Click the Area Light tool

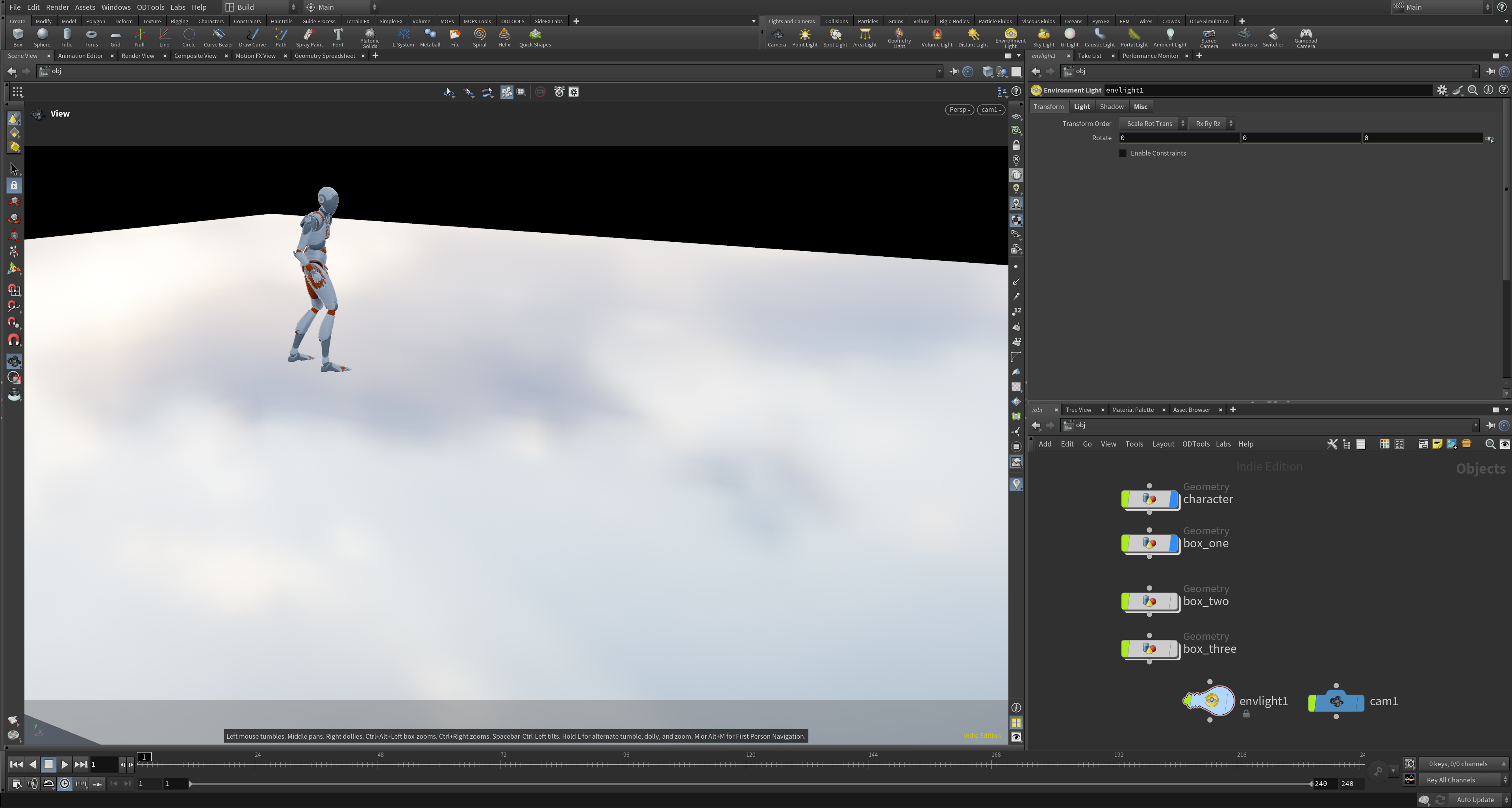pos(865,37)
